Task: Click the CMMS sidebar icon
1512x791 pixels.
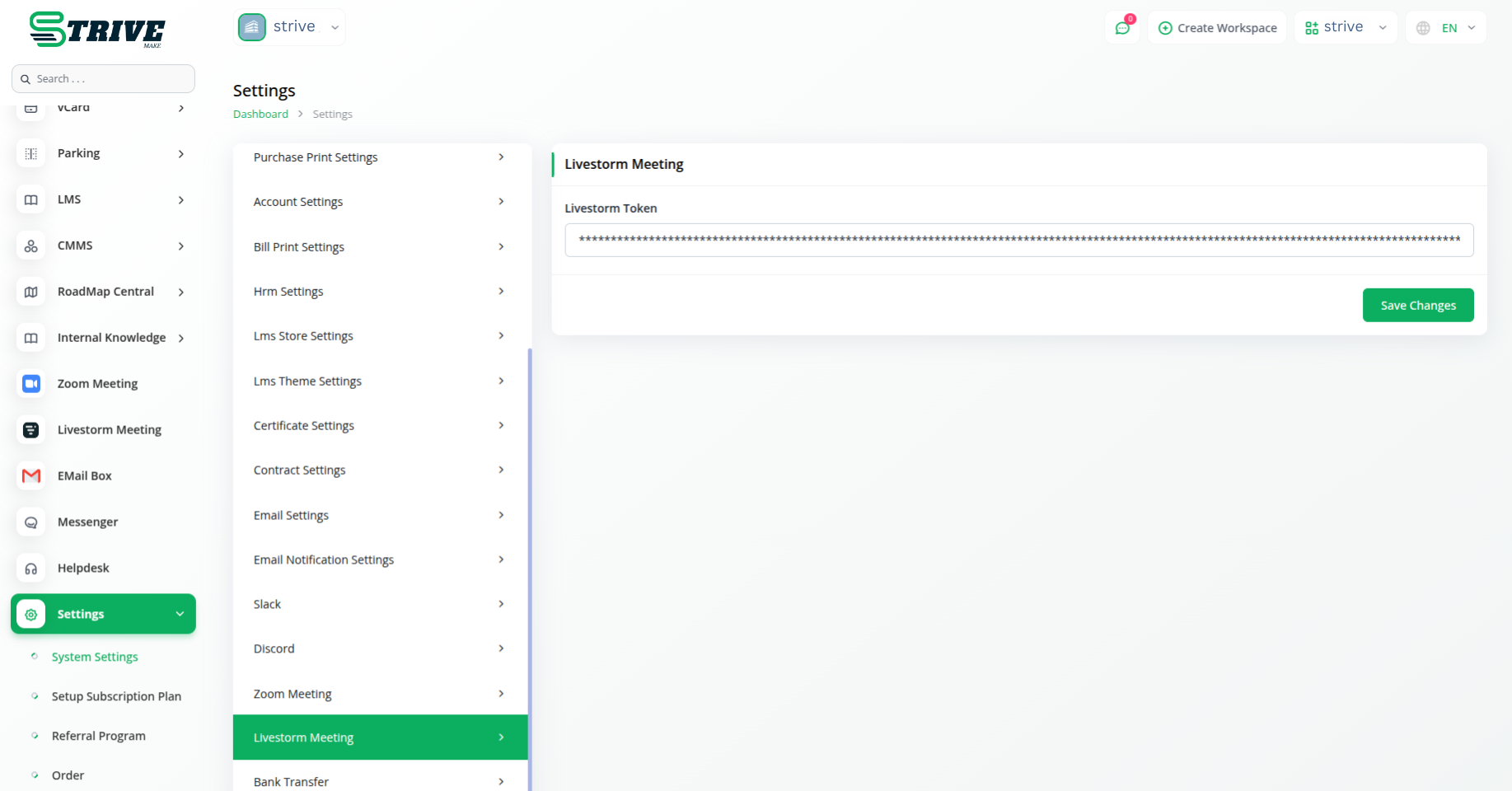Action: point(31,246)
